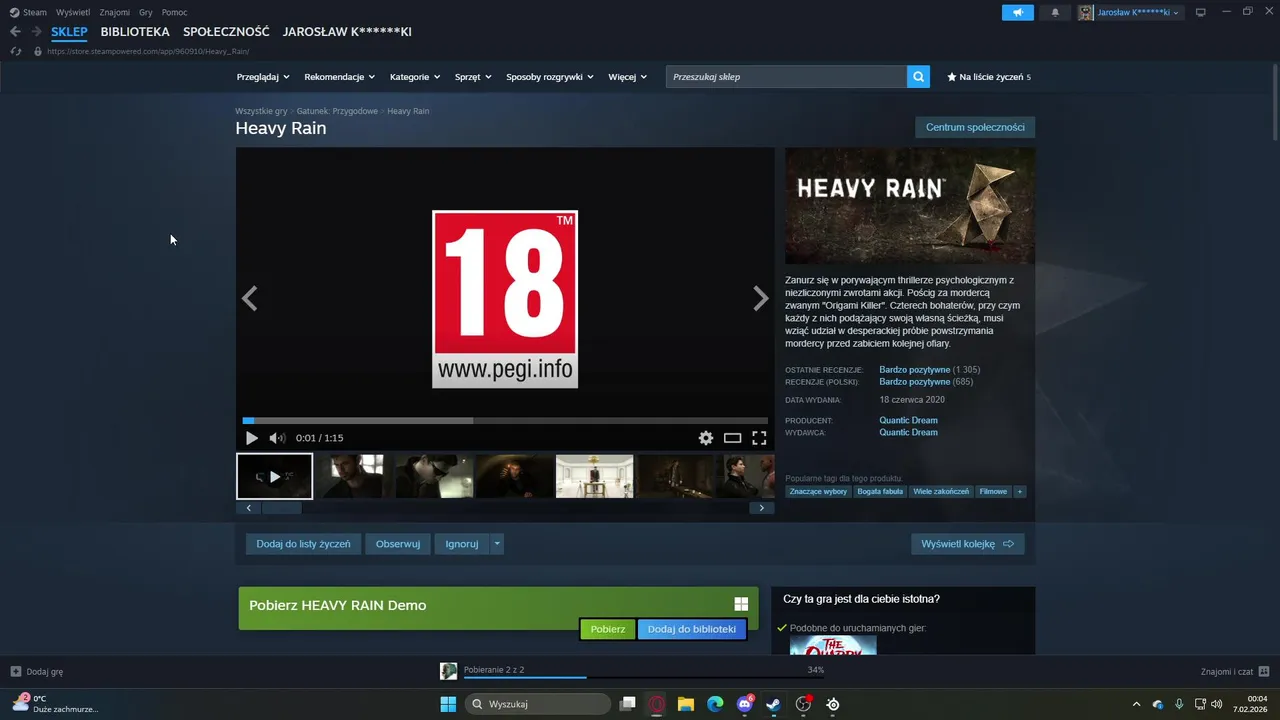Expand Przeglądaj store menu
The height and width of the screenshot is (720, 1280).
click(263, 76)
